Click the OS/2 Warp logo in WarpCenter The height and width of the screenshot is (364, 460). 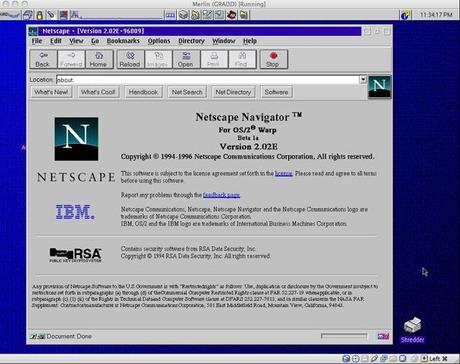(x=10, y=15)
